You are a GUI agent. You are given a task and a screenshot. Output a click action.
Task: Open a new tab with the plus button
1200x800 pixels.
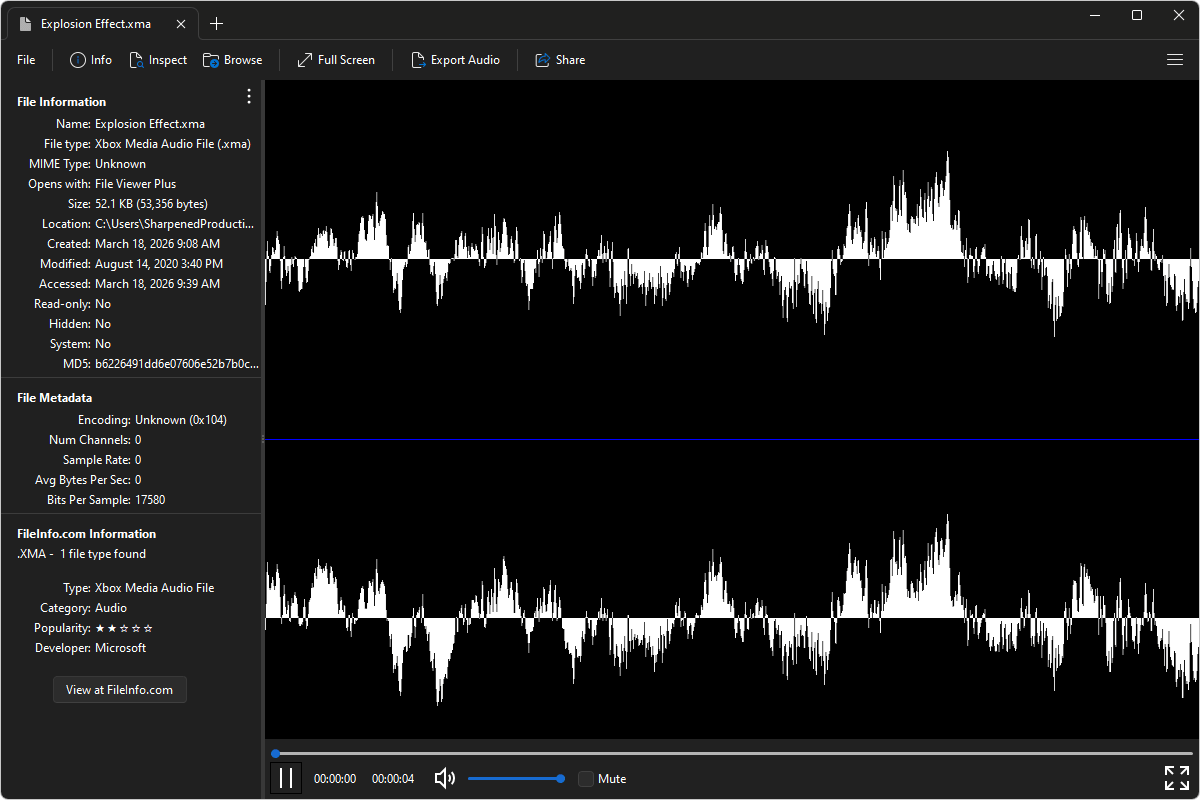(217, 23)
